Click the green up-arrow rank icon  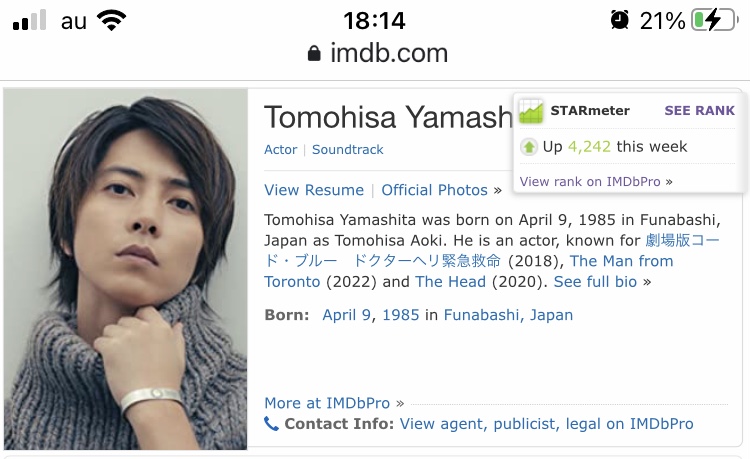click(x=530, y=147)
